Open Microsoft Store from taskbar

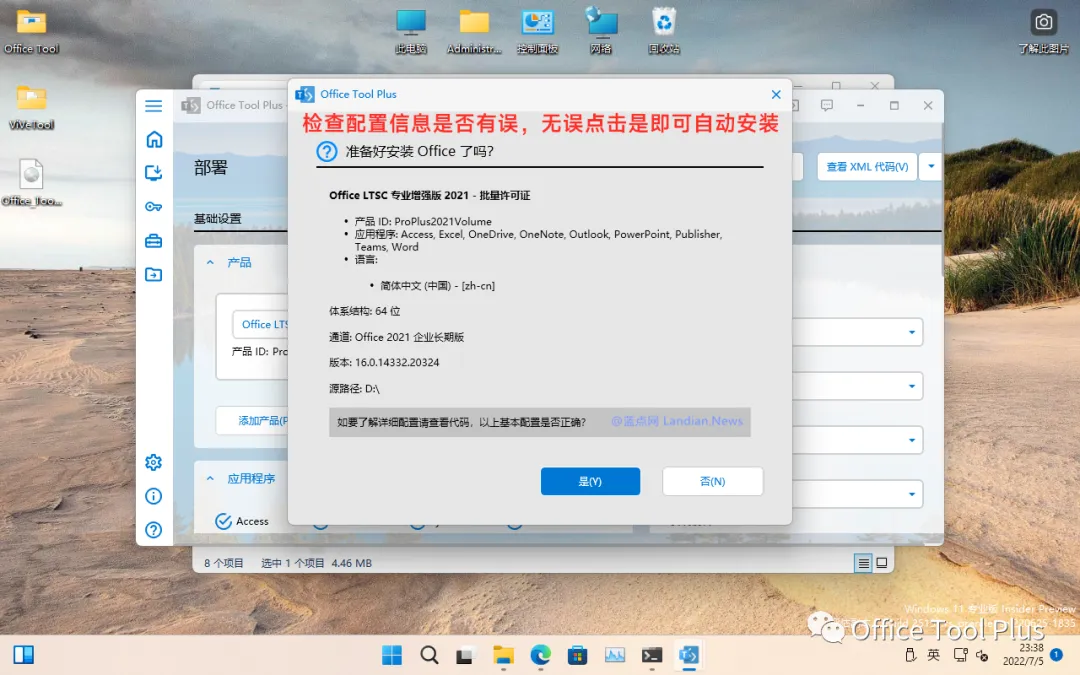tap(577, 655)
